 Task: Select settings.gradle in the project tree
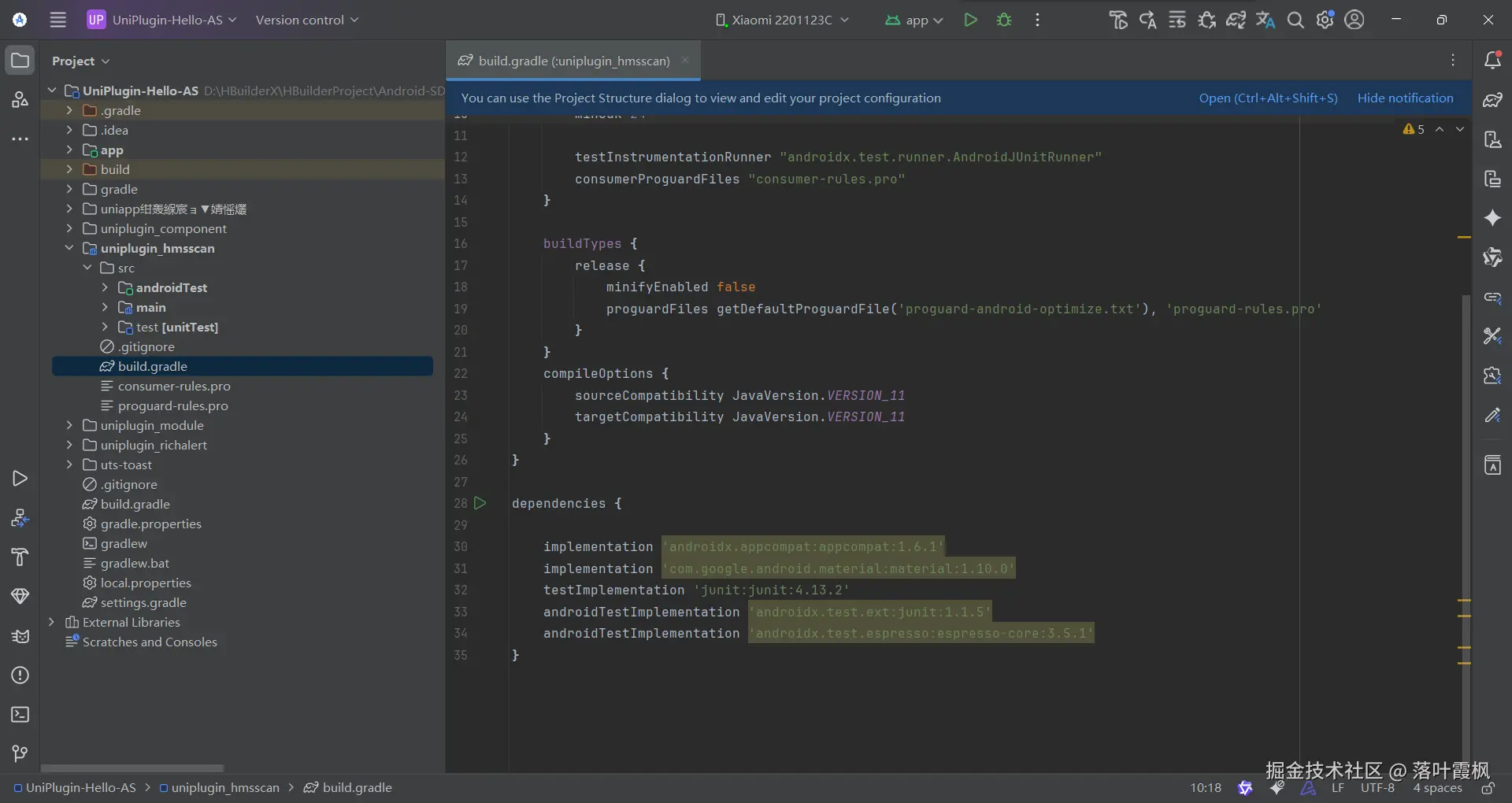143,602
